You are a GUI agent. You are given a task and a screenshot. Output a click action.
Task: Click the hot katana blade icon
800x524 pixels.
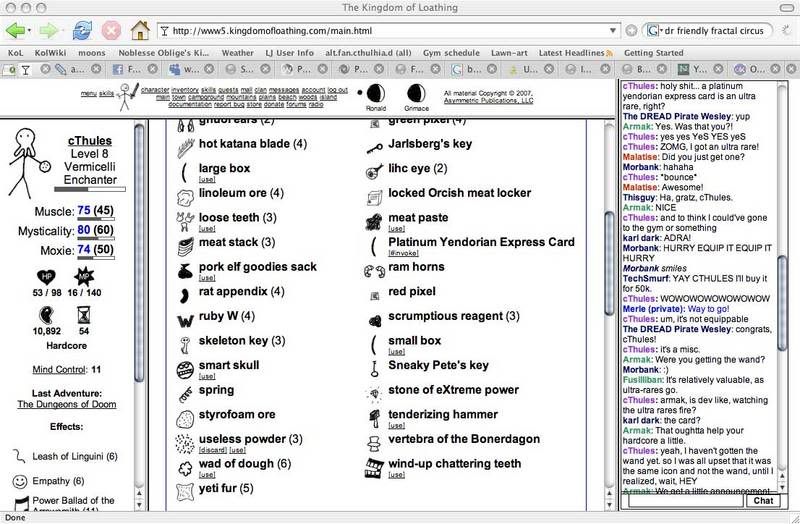(x=185, y=147)
